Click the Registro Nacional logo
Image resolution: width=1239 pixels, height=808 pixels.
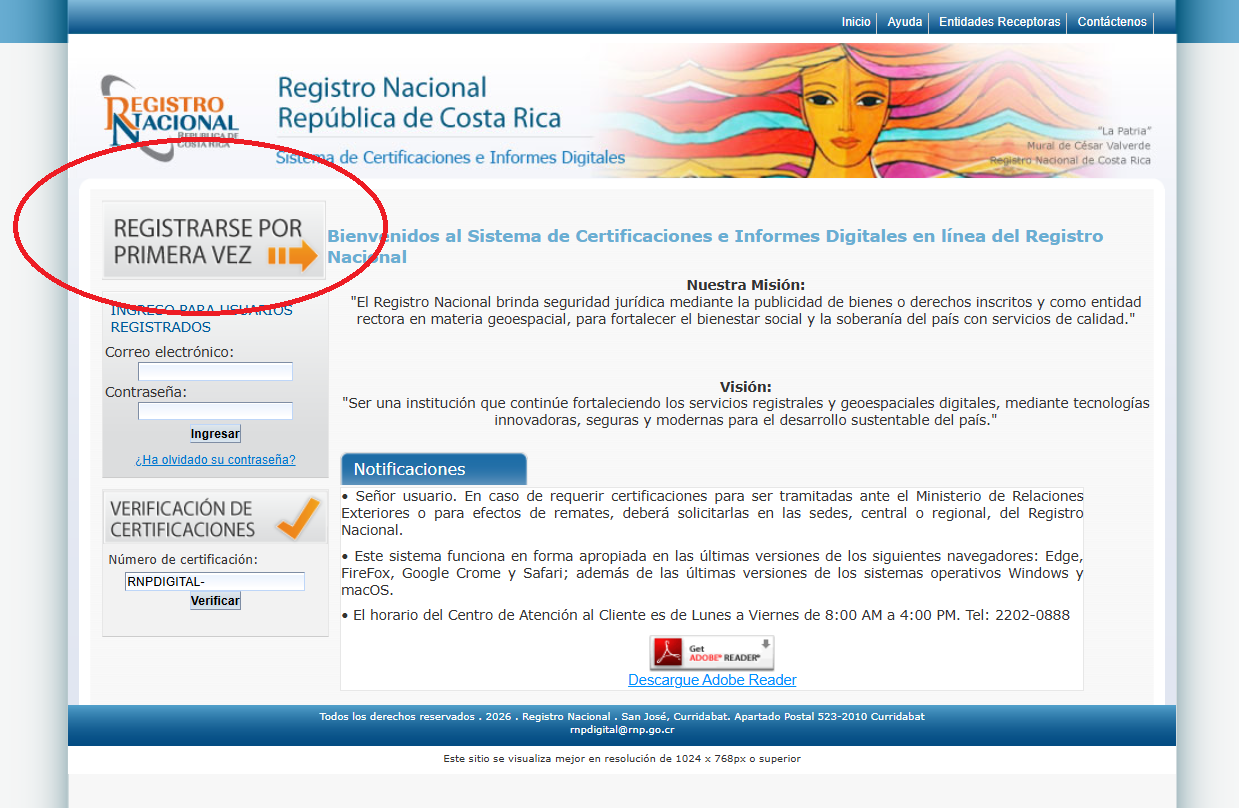click(x=170, y=117)
